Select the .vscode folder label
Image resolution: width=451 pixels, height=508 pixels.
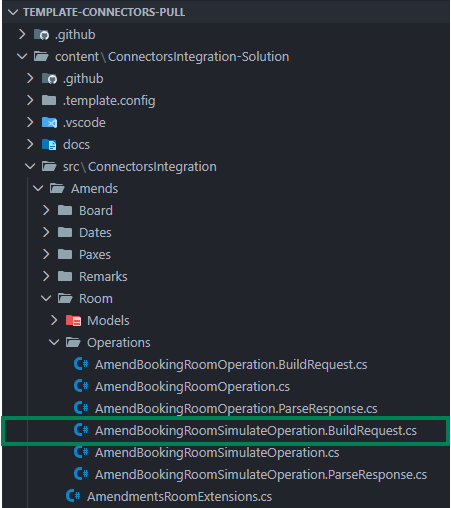pyautogui.click(x=84, y=123)
